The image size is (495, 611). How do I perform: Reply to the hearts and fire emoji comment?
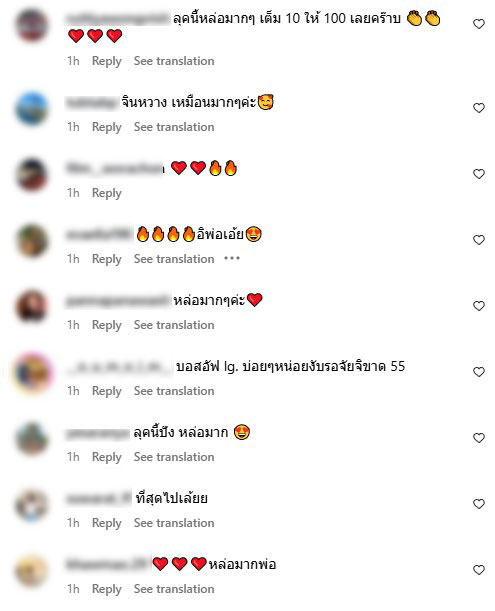(106, 193)
